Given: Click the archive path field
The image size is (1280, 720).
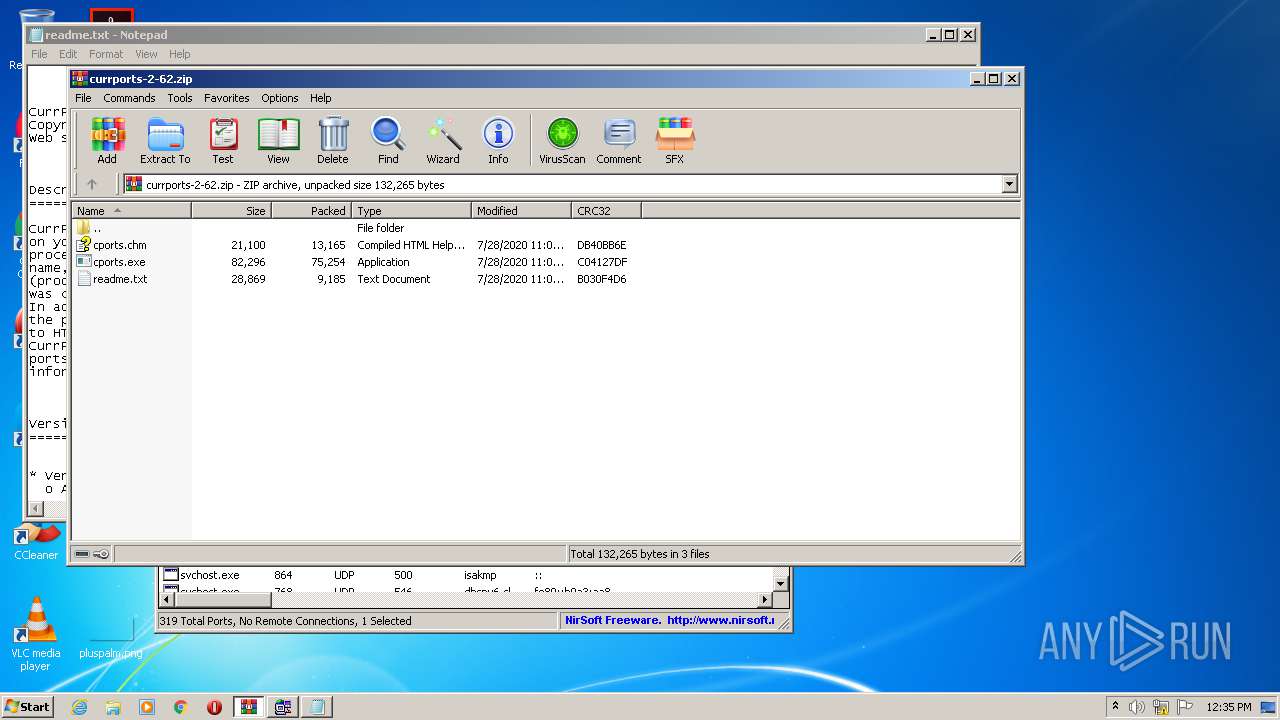Looking at the screenshot, I should coord(562,184).
